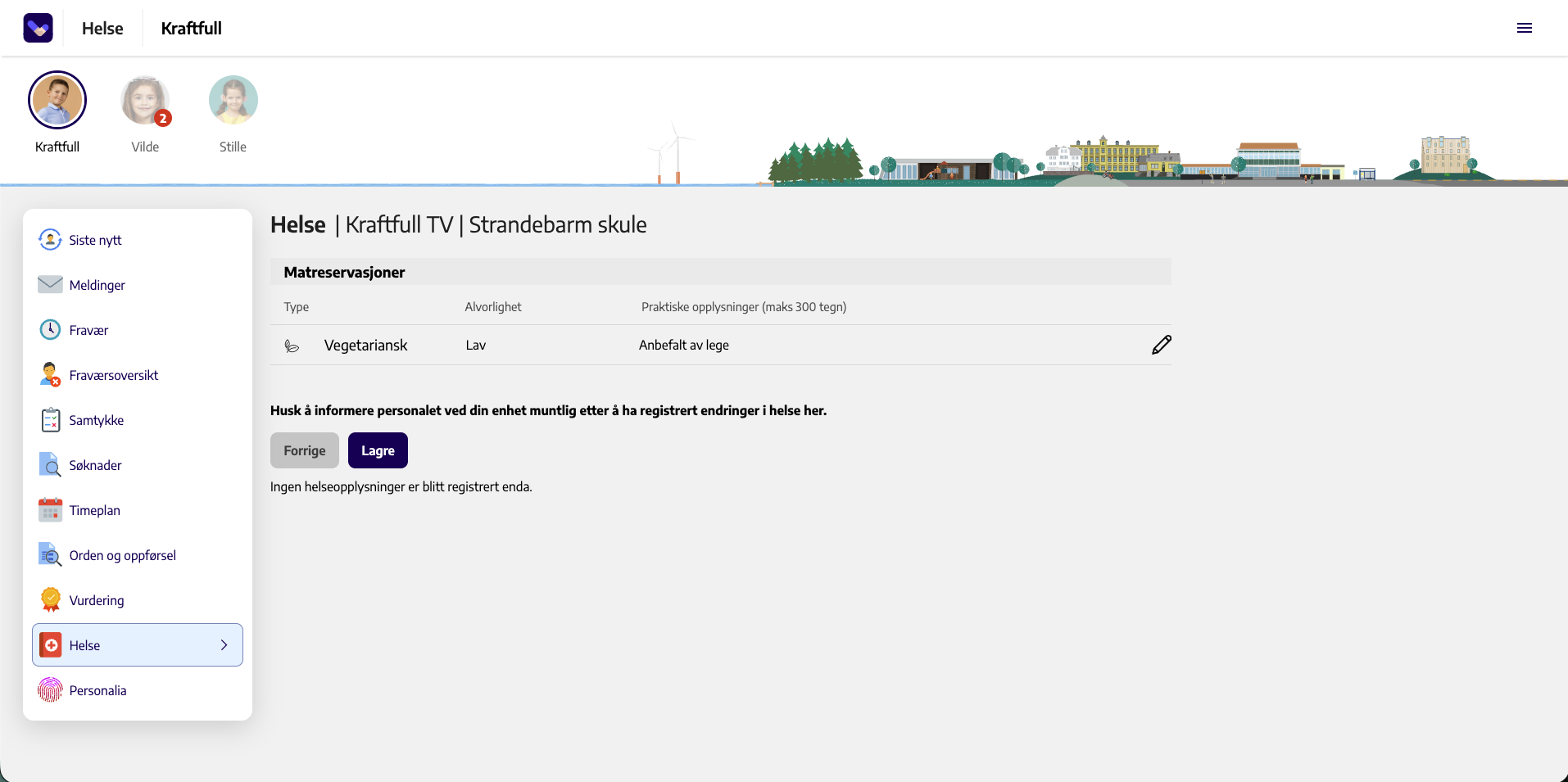Image resolution: width=1568 pixels, height=782 pixels.
Task: Open Vurdering page
Action: click(138, 600)
